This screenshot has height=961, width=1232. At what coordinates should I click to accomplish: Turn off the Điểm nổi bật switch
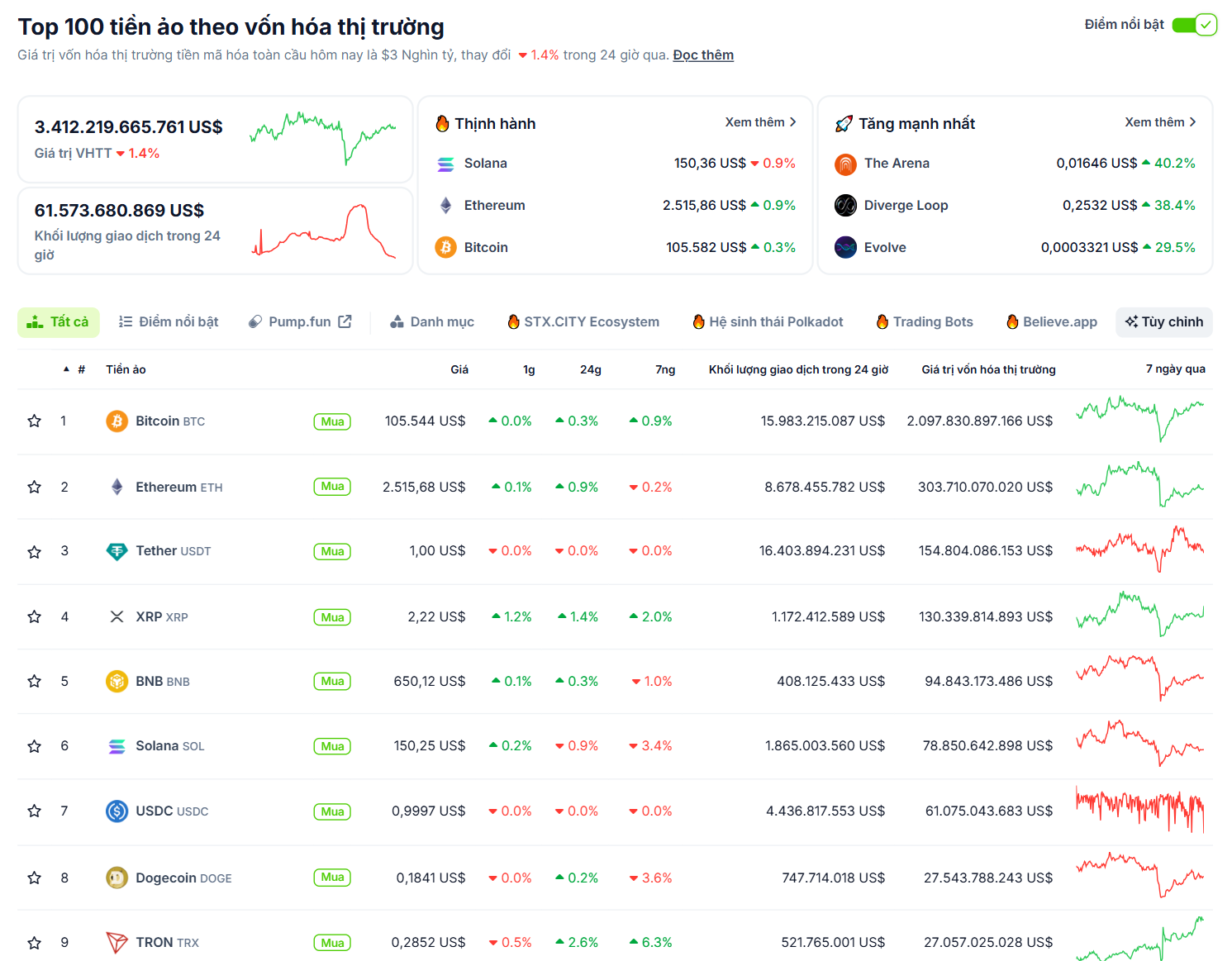tap(1194, 25)
